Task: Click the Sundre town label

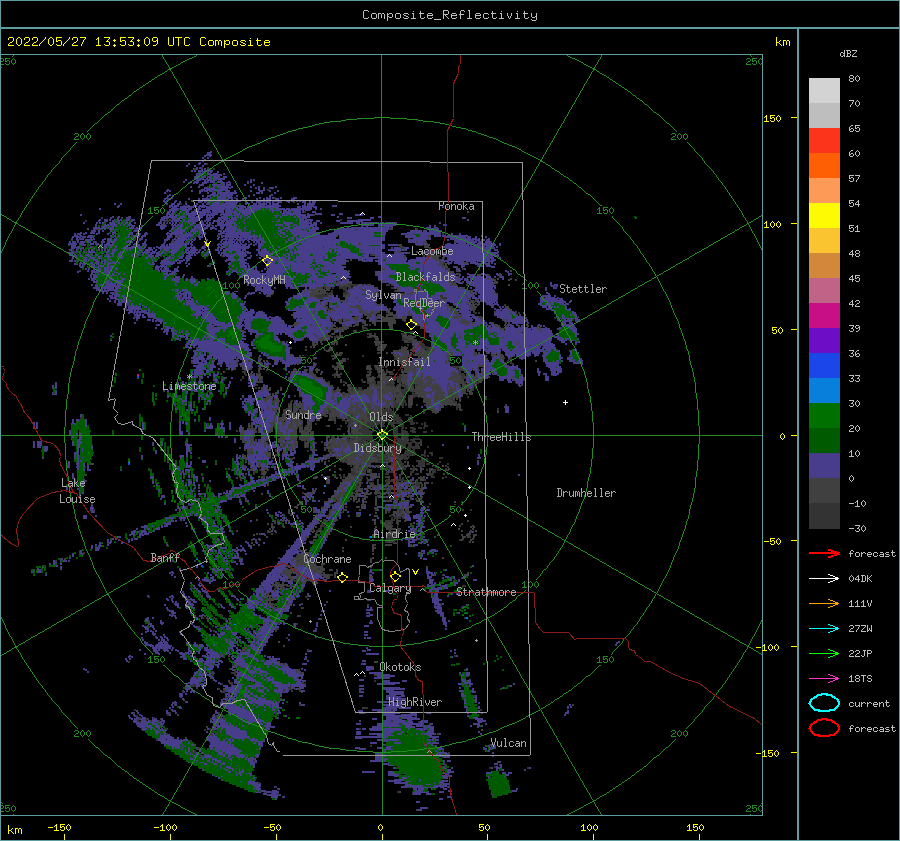Action: 303,414
